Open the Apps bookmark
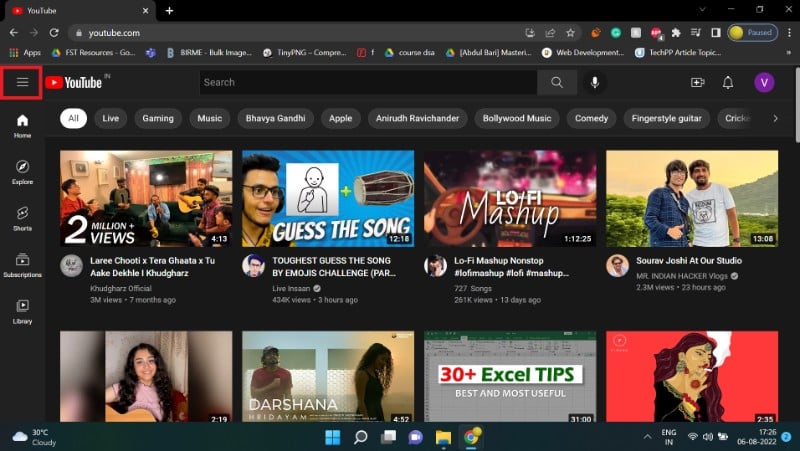This screenshot has width=800, height=451. (x=24, y=53)
